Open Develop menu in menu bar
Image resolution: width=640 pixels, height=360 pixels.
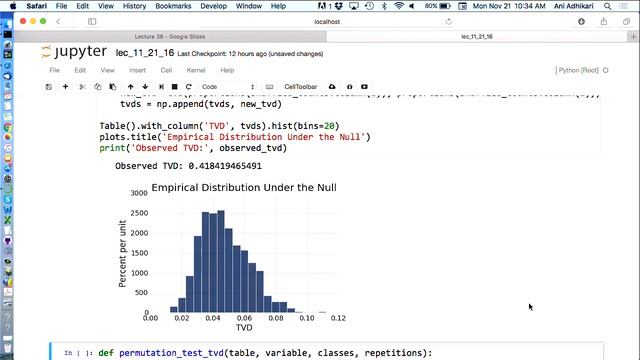pos(213,6)
